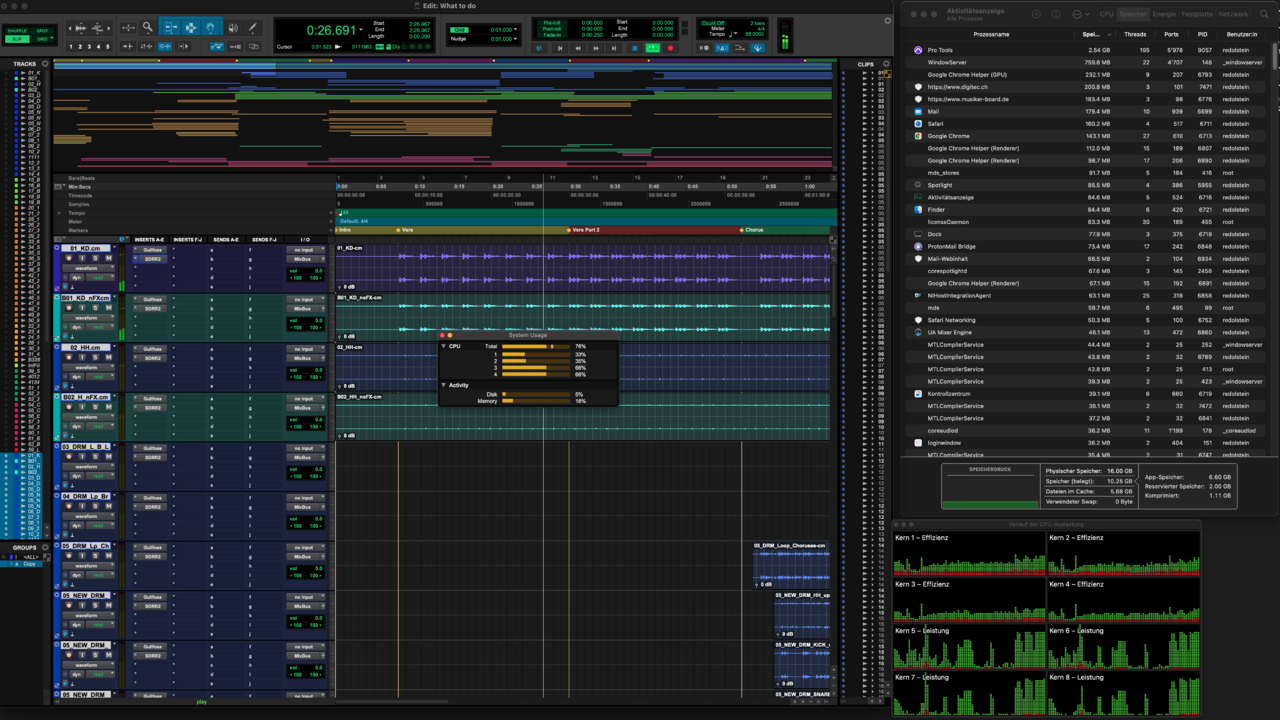The width and height of the screenshot is (1280, 720).
Task: Mute the B01_KD_nFXcm track
Action: click(x=109, y=308)
